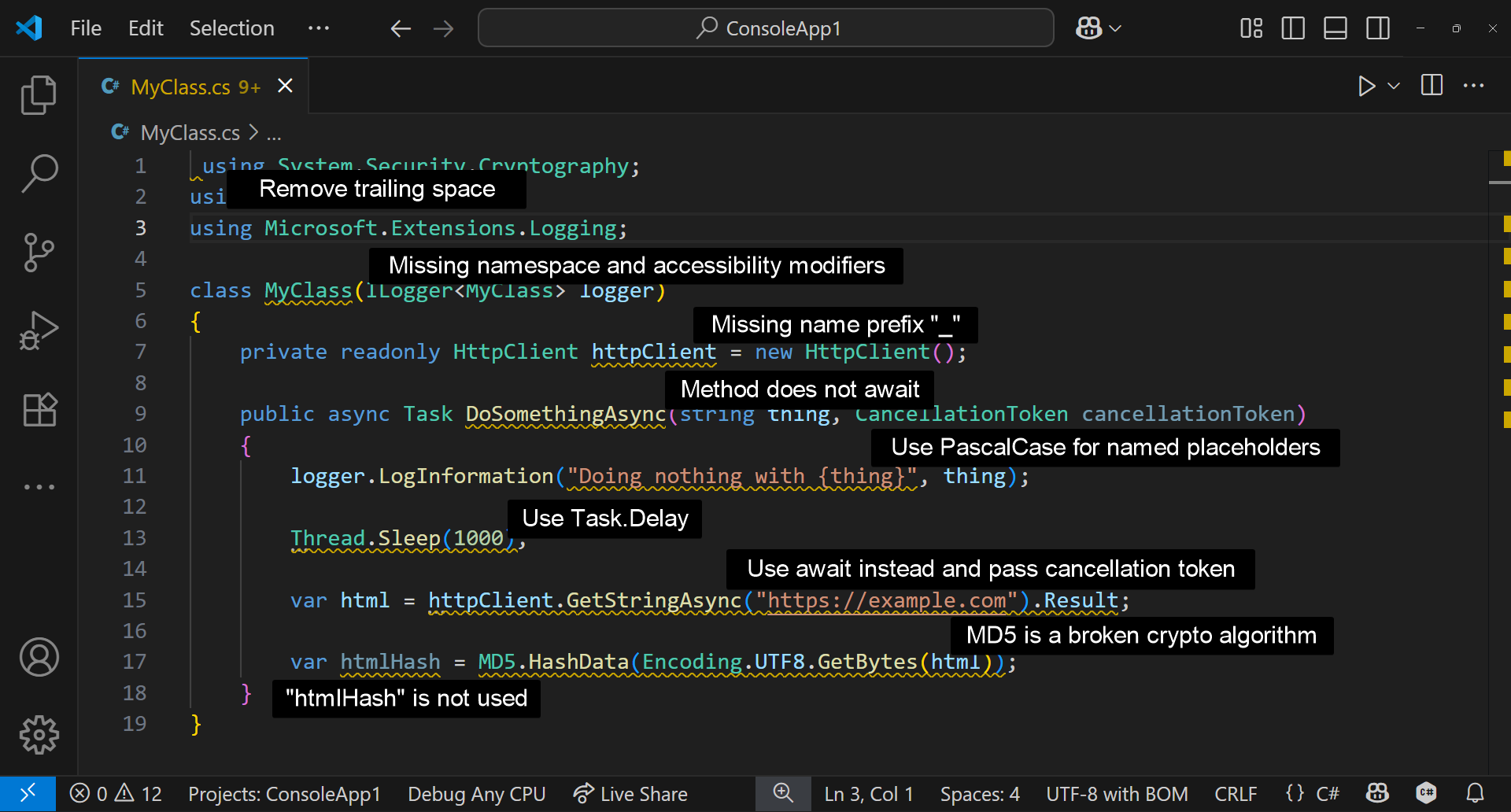This screenshot has width=1511, height=812.
Task: Open the Run and Debug view
Action: (x=39, y=330)
